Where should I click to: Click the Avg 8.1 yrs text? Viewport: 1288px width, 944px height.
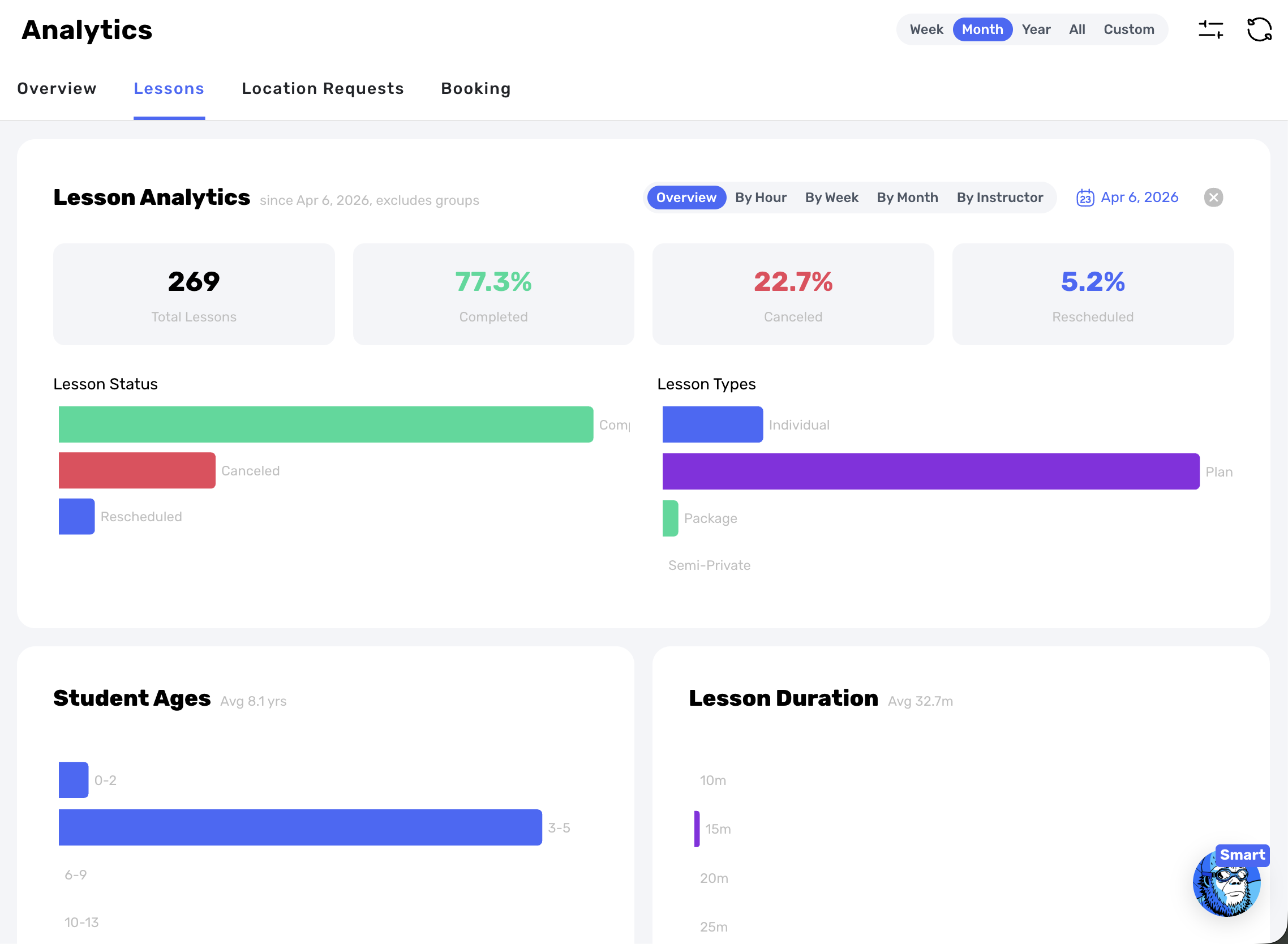coord(253,701)
